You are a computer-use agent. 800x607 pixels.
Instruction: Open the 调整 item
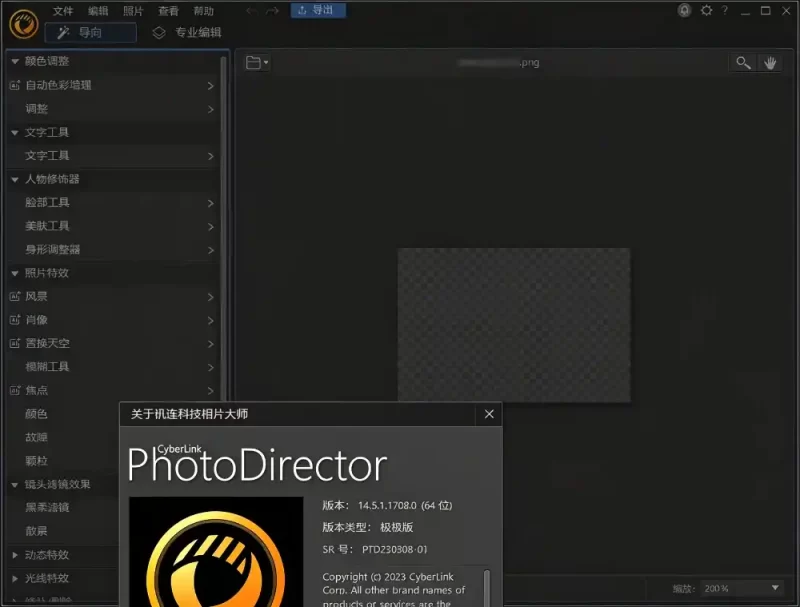pos(112,109)
